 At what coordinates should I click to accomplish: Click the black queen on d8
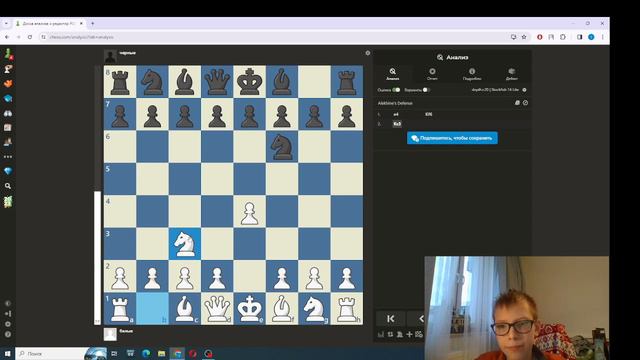click(x=217, y=82)
